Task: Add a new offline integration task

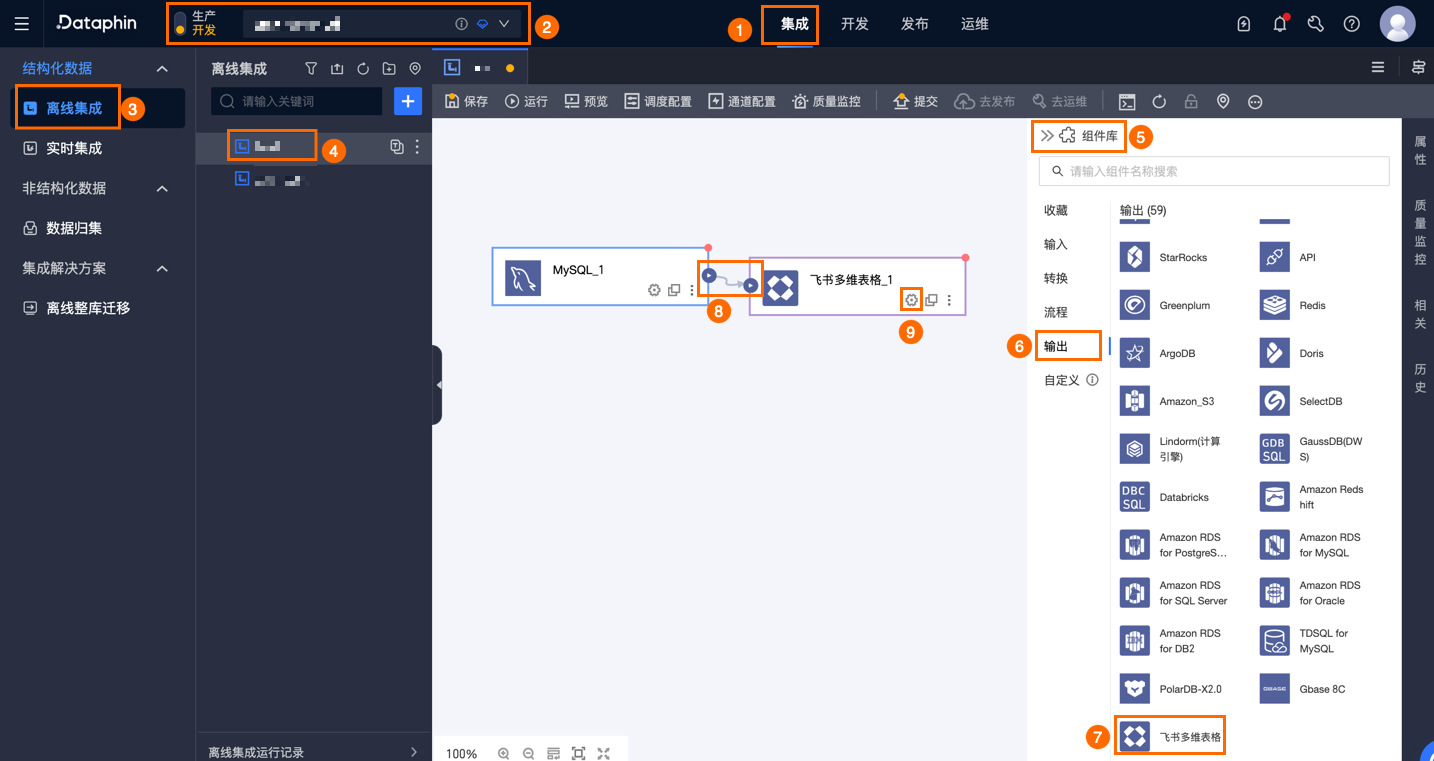Action: pyautogui.click(x=408, y=101)
